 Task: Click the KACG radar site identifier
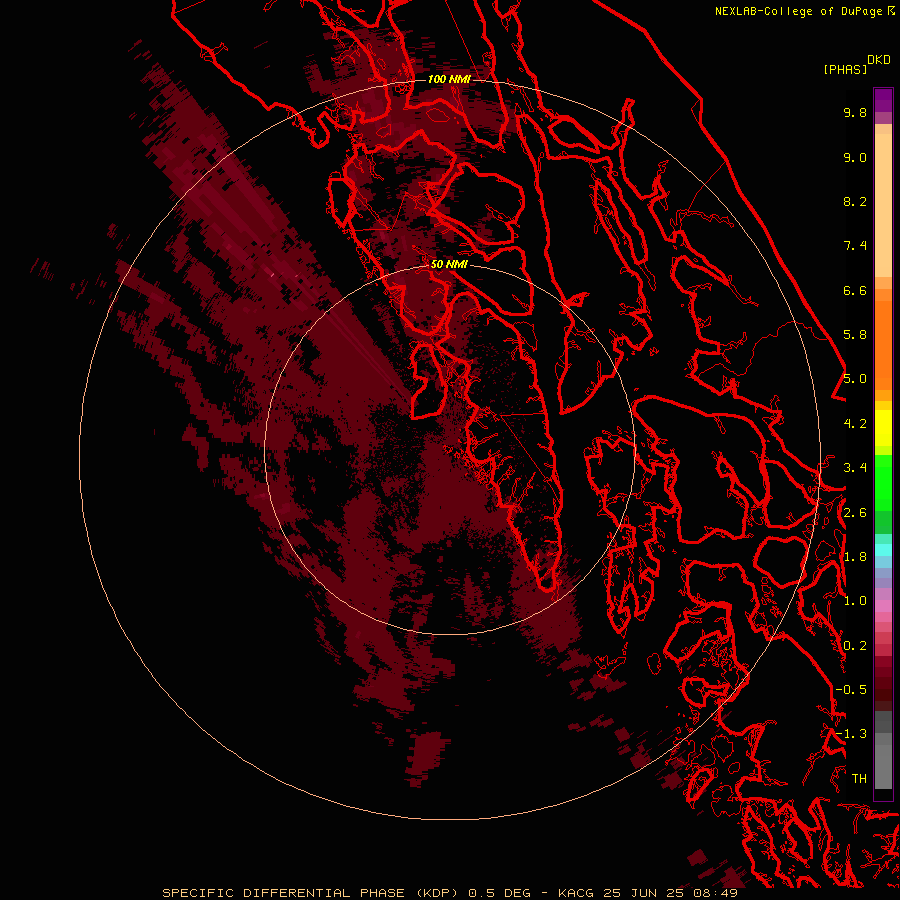[576, 893]
